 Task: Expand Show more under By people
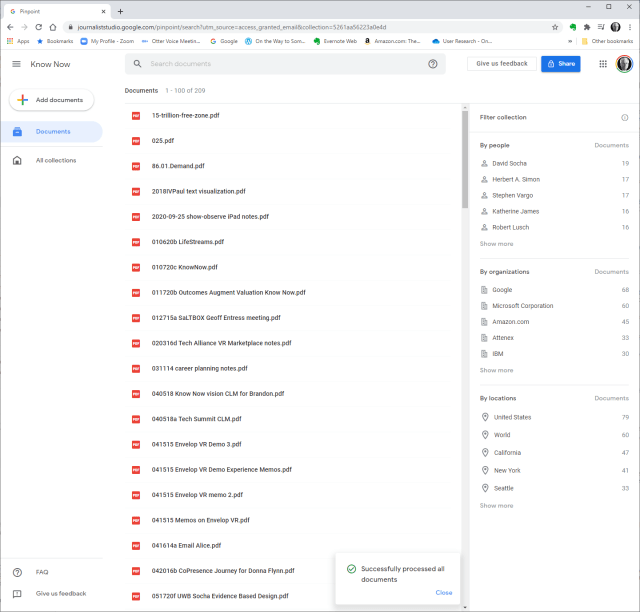[496, 244]
